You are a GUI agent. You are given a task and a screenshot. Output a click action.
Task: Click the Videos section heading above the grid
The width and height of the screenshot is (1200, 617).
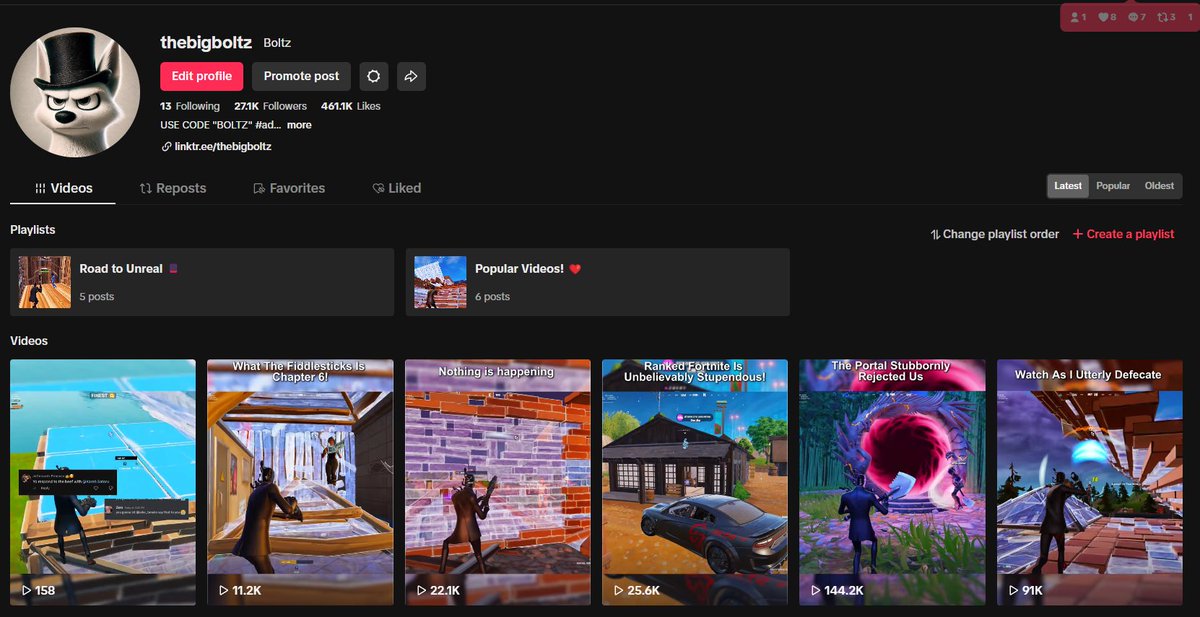[x=29, y=341]
